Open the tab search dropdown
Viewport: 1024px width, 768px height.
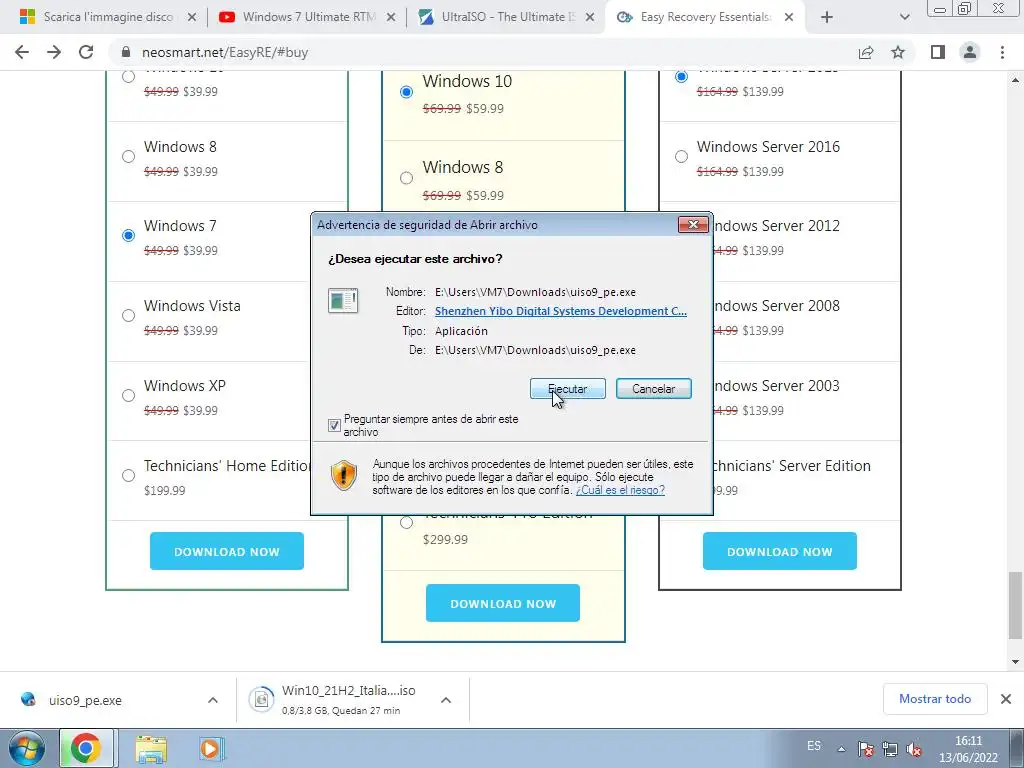click(904, 18)
